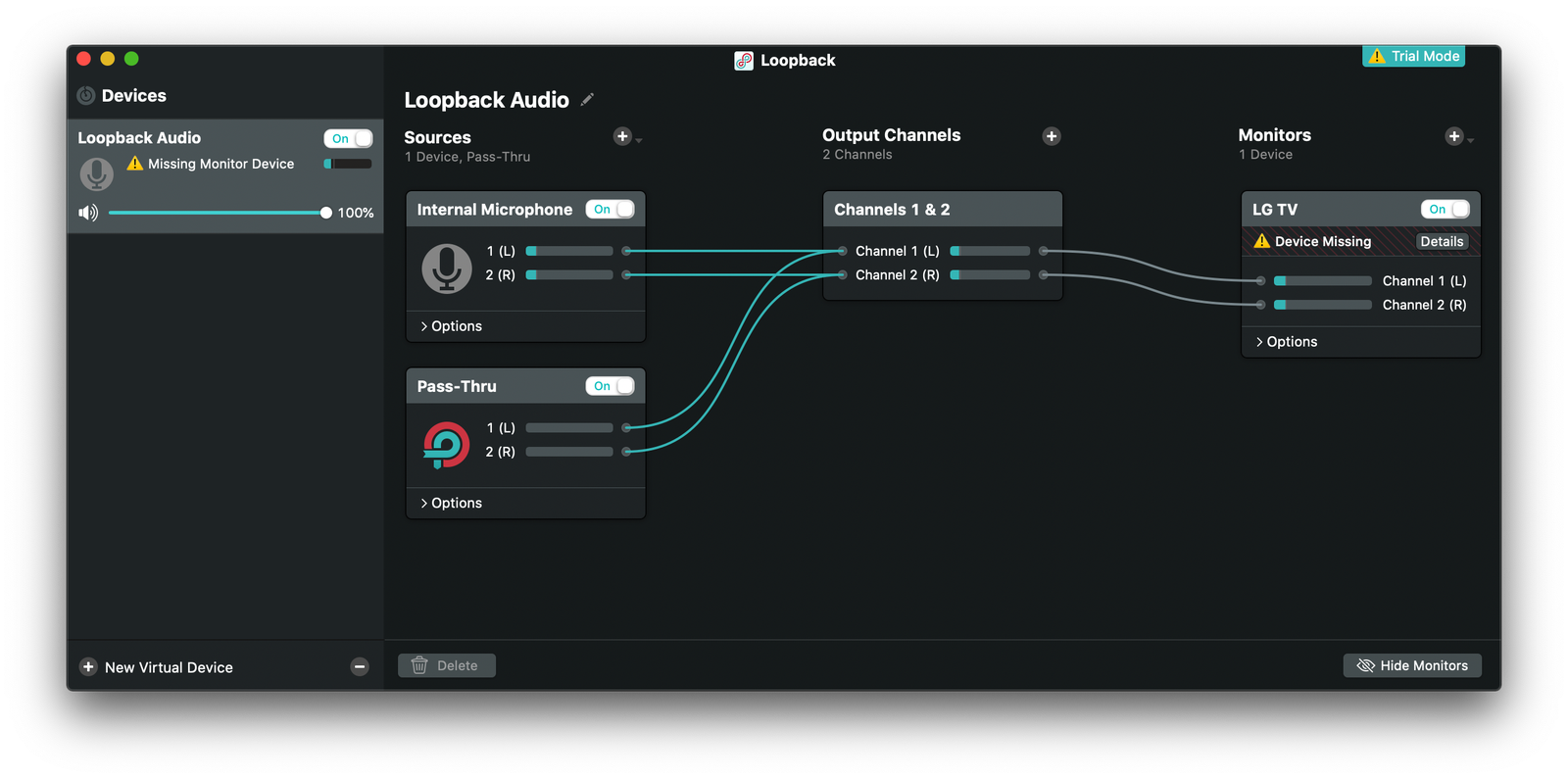
Task: Click the Loopback app icon in title bar
Action: [744, 61]
